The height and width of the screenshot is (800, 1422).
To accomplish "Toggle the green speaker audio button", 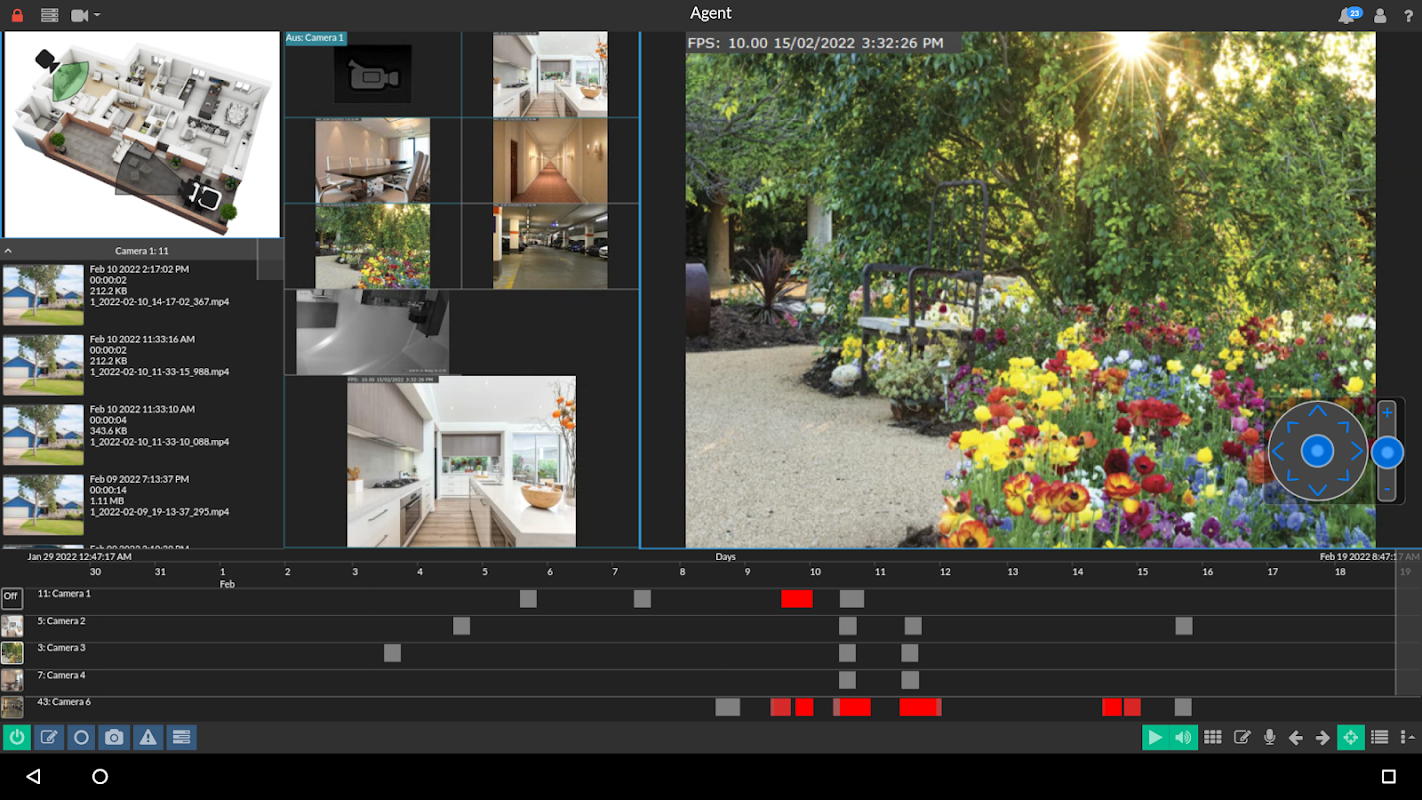I will [1184, 738].
